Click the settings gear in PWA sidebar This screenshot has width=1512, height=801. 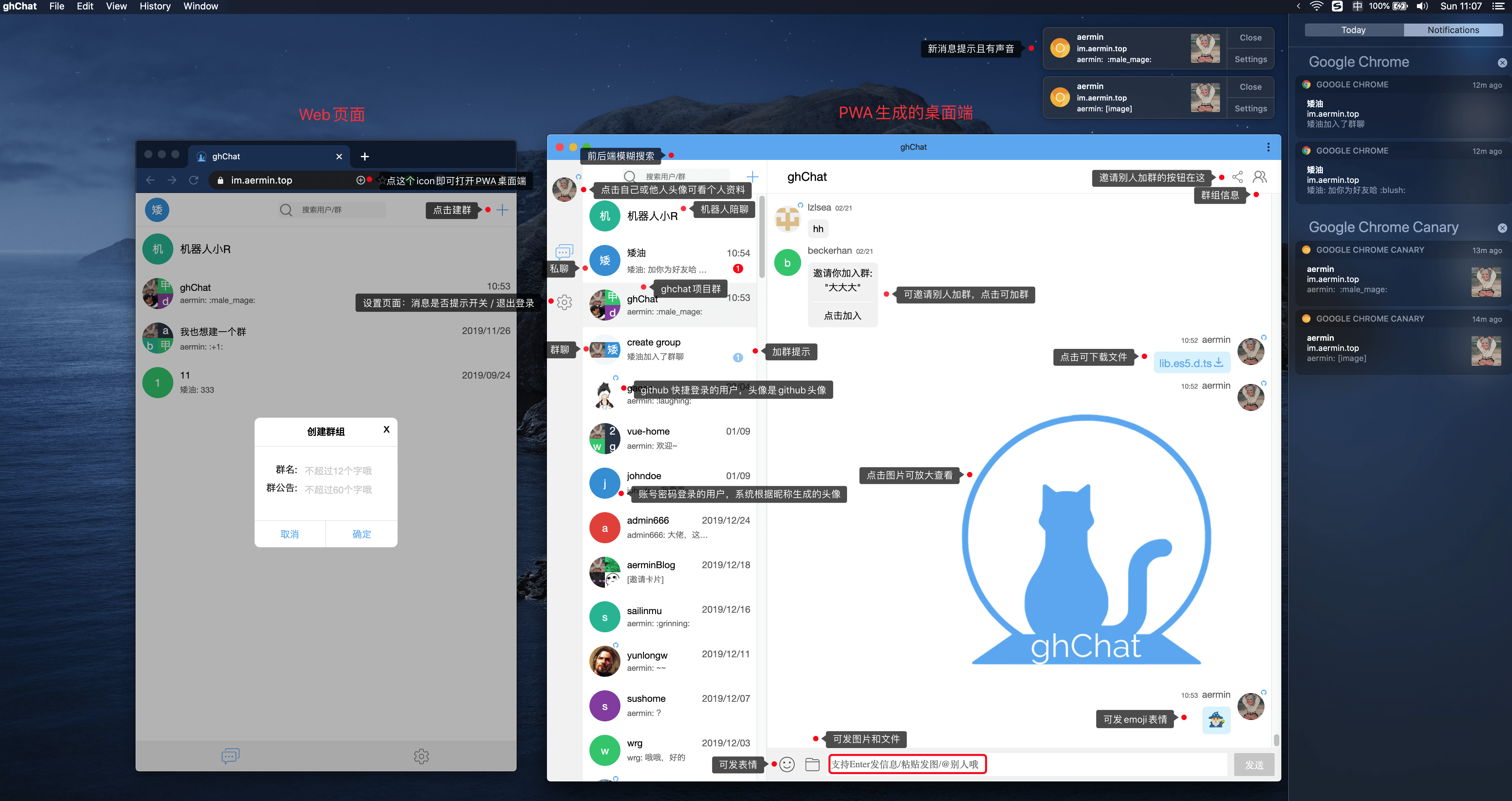(x=564, y=302)
